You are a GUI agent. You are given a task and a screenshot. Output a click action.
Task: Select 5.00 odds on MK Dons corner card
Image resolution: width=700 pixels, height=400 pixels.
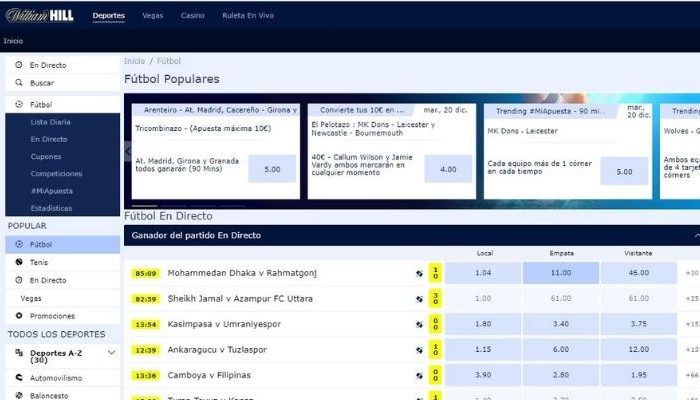pyautogui.click(x=624, y=171)
